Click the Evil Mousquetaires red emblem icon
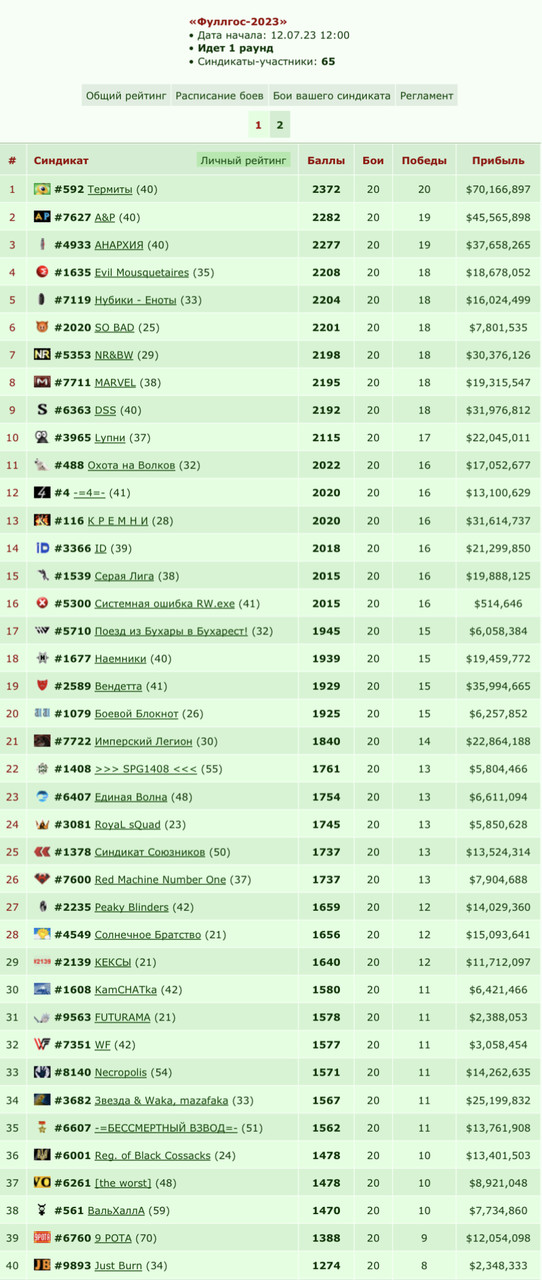Viewport: 542px width, 1280px height. point(42,272)
